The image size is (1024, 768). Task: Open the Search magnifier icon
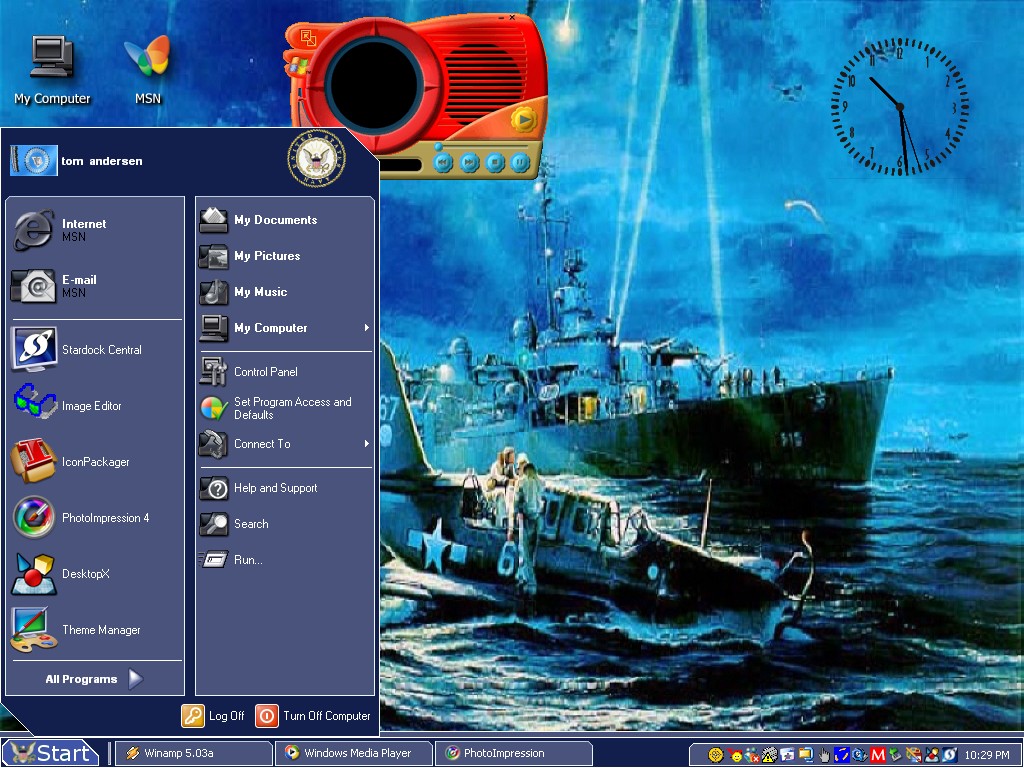[214, 524]
